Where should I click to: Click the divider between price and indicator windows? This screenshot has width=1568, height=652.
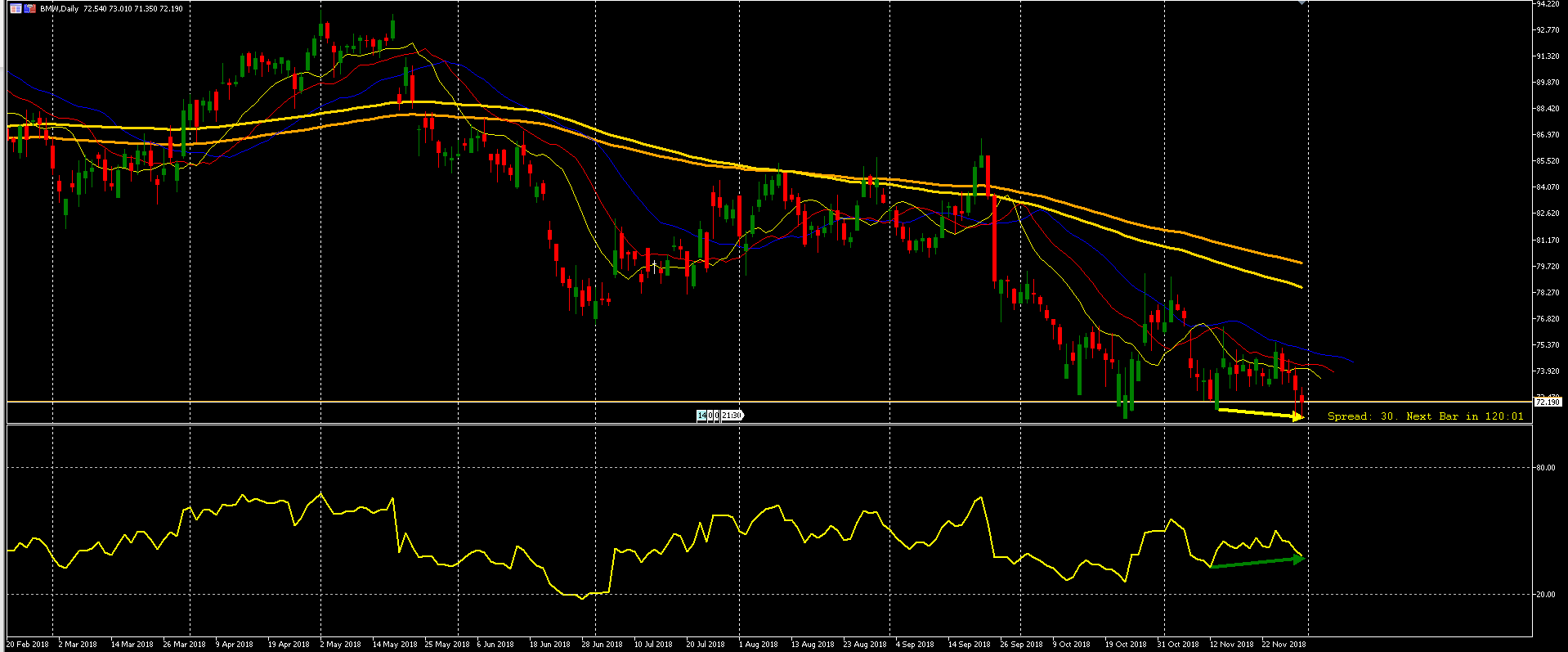pos(768,424)
